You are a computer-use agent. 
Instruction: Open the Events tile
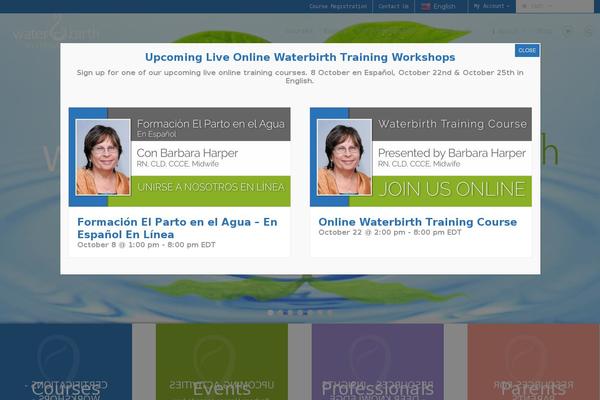pyautogui.click(x=222, y=362)
